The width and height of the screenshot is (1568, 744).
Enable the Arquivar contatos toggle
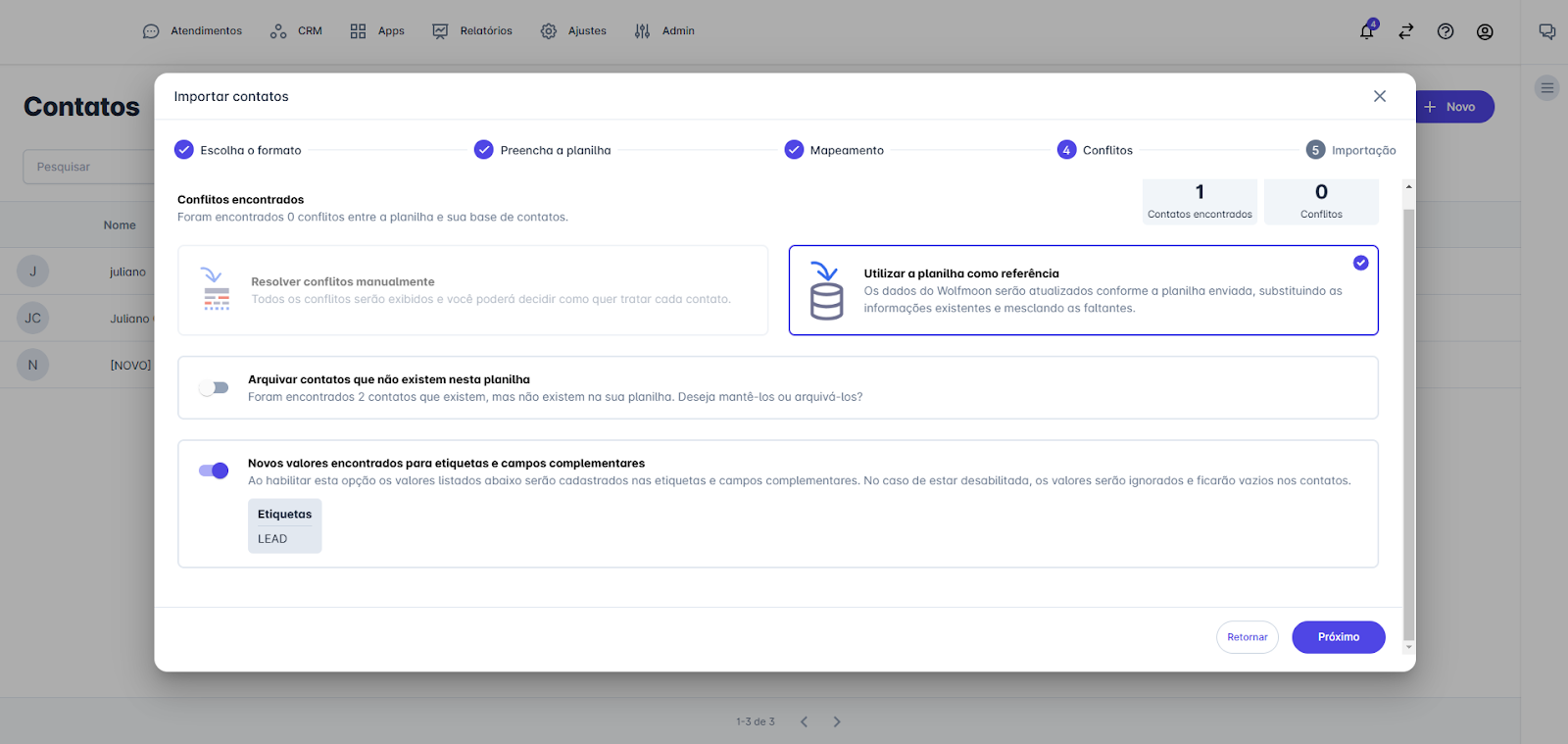point(214,388)
